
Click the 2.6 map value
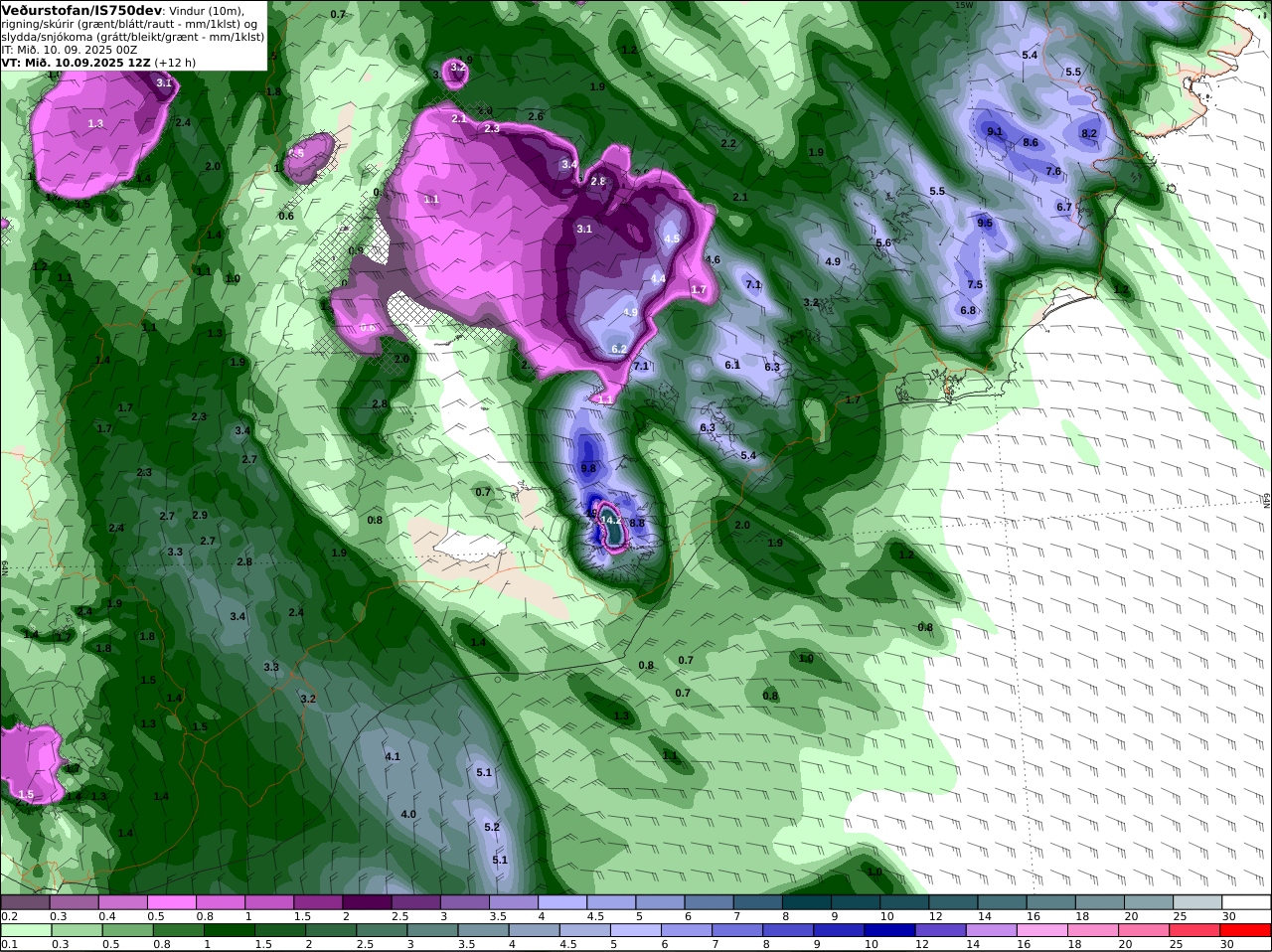536,116
